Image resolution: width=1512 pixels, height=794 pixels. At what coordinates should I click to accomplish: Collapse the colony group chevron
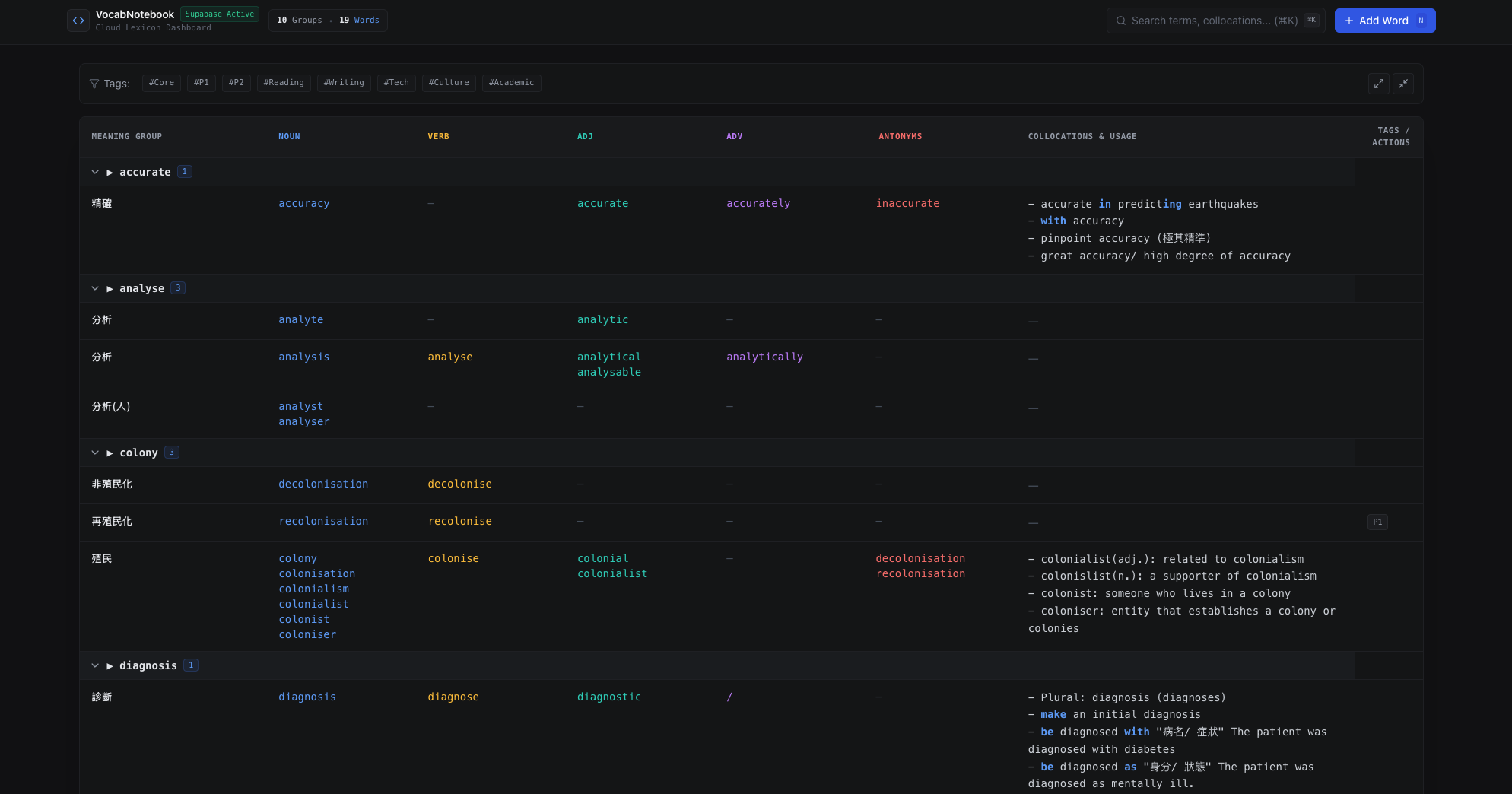pyautogui.click(x=95, y=453)
